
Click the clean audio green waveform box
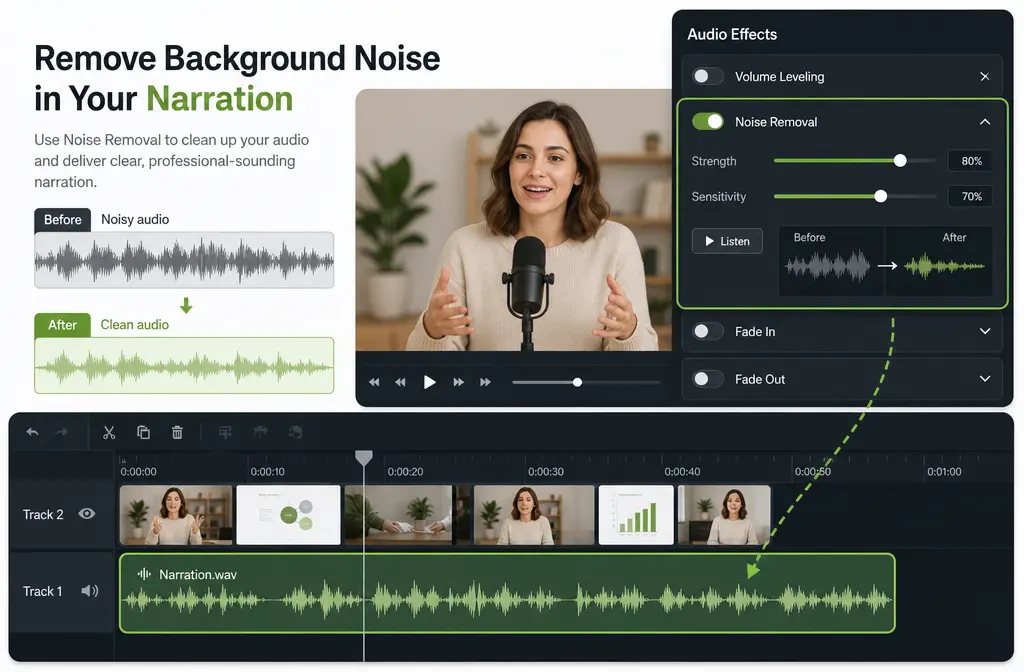pyautogui.click(x=184, y=366)
